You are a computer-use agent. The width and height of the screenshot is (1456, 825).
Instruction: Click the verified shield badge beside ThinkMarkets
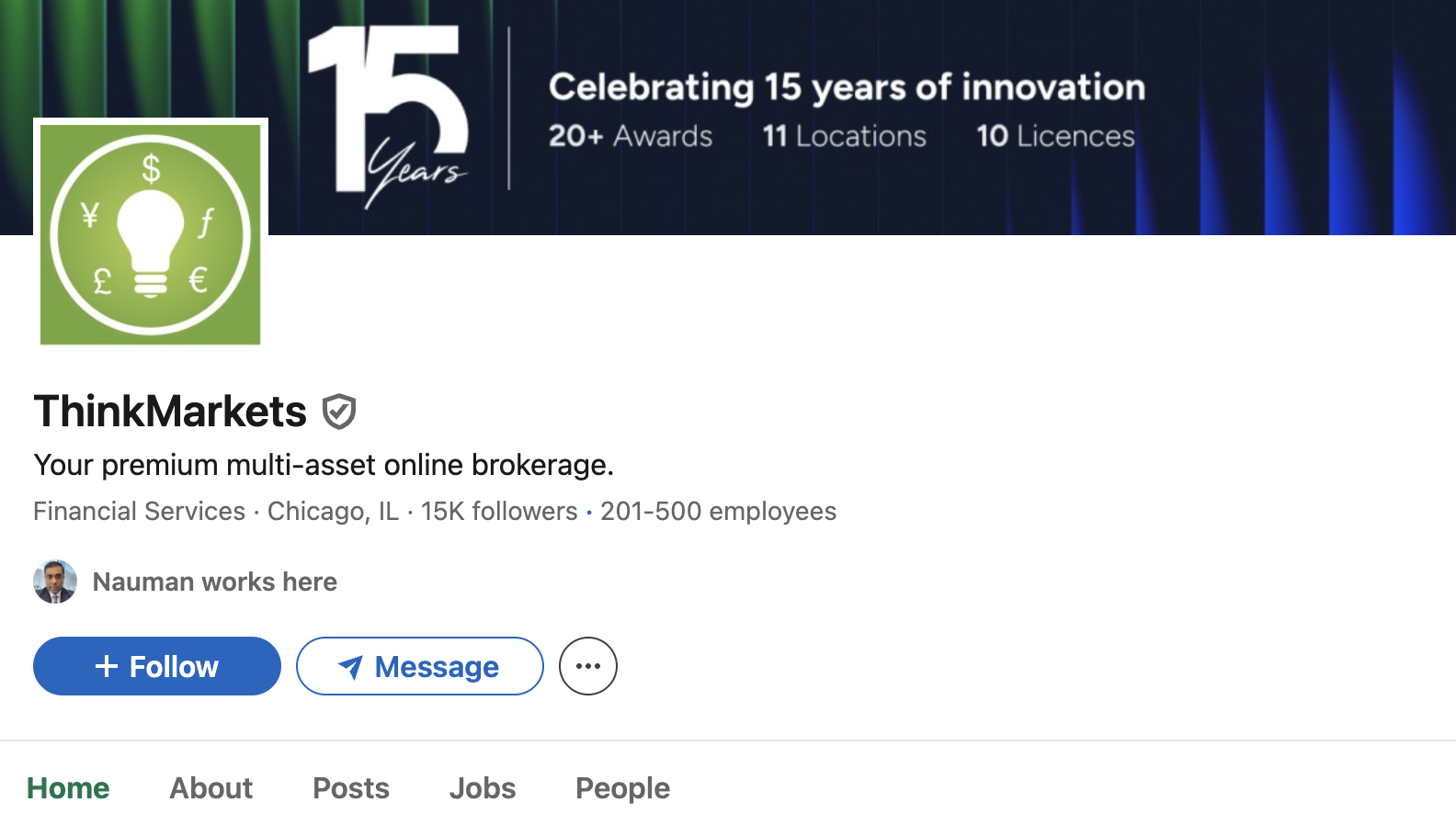point(339,412)
